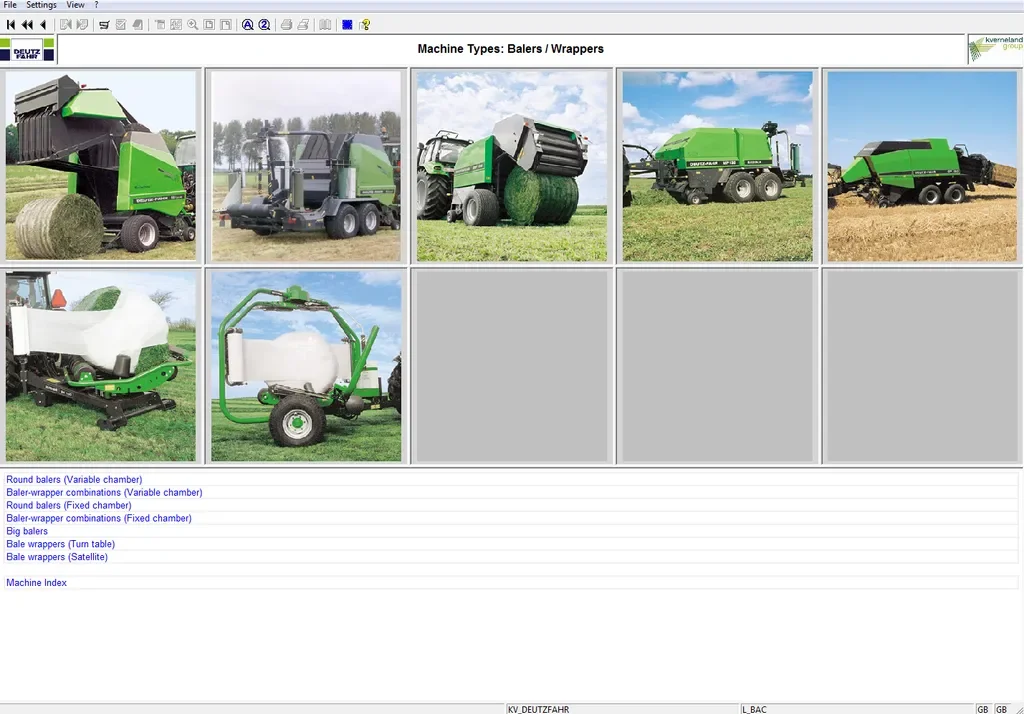Open the File menu
1024x714 pixels.
10,5
